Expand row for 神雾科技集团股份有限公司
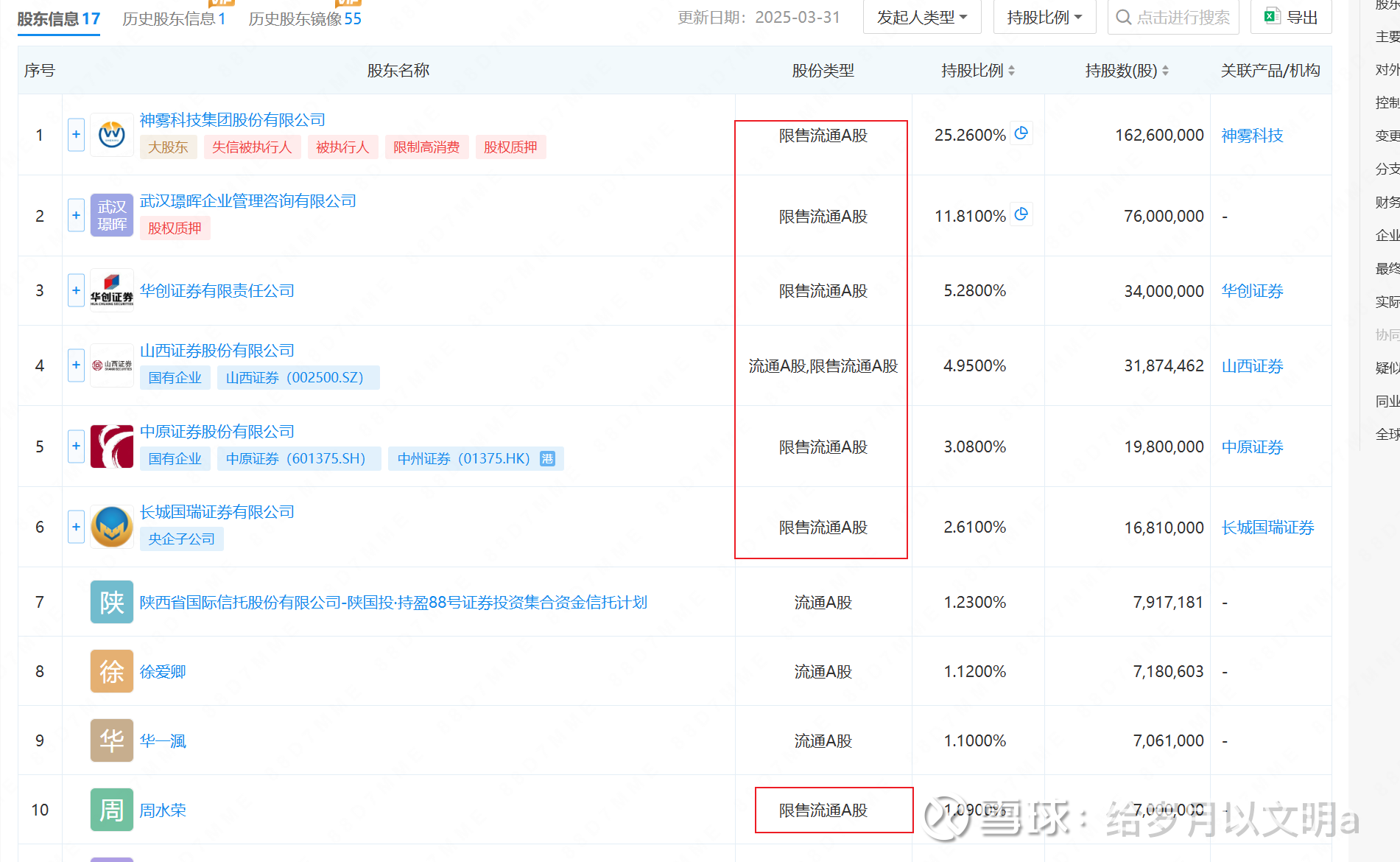The width and height of the screenshot is (1400, 862). [76, 135]
